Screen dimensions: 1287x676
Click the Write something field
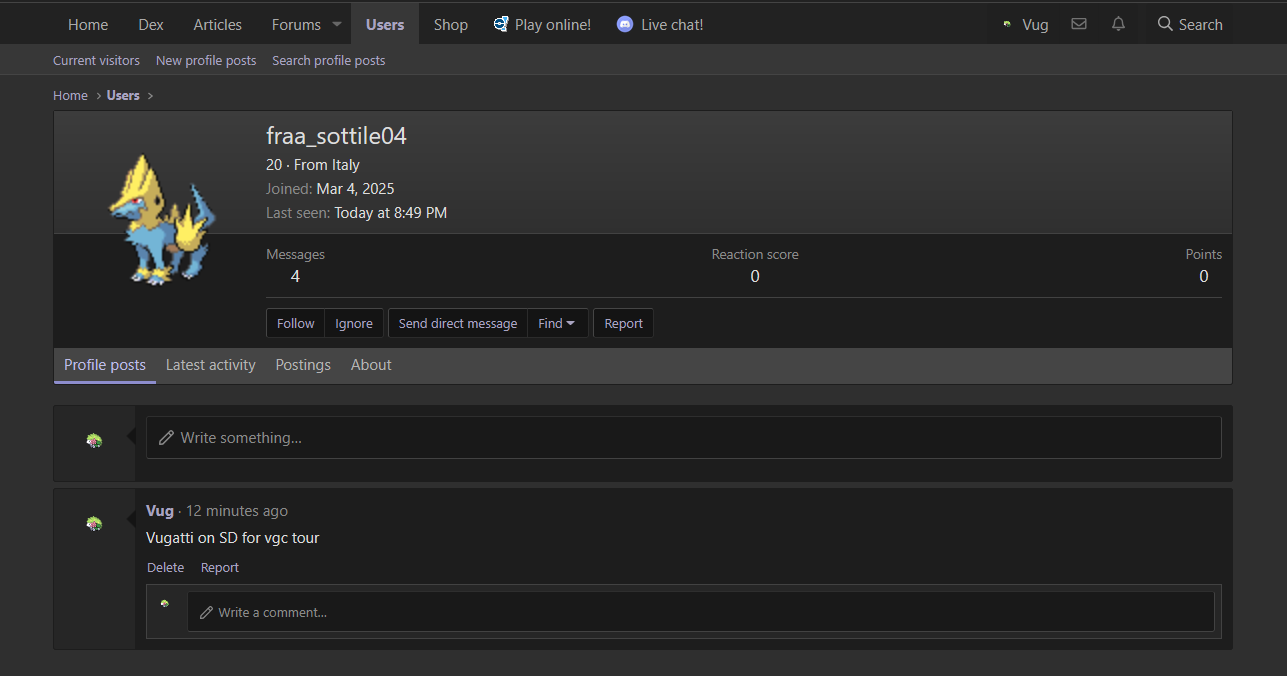pyautogui.click(x=684, y=438)
